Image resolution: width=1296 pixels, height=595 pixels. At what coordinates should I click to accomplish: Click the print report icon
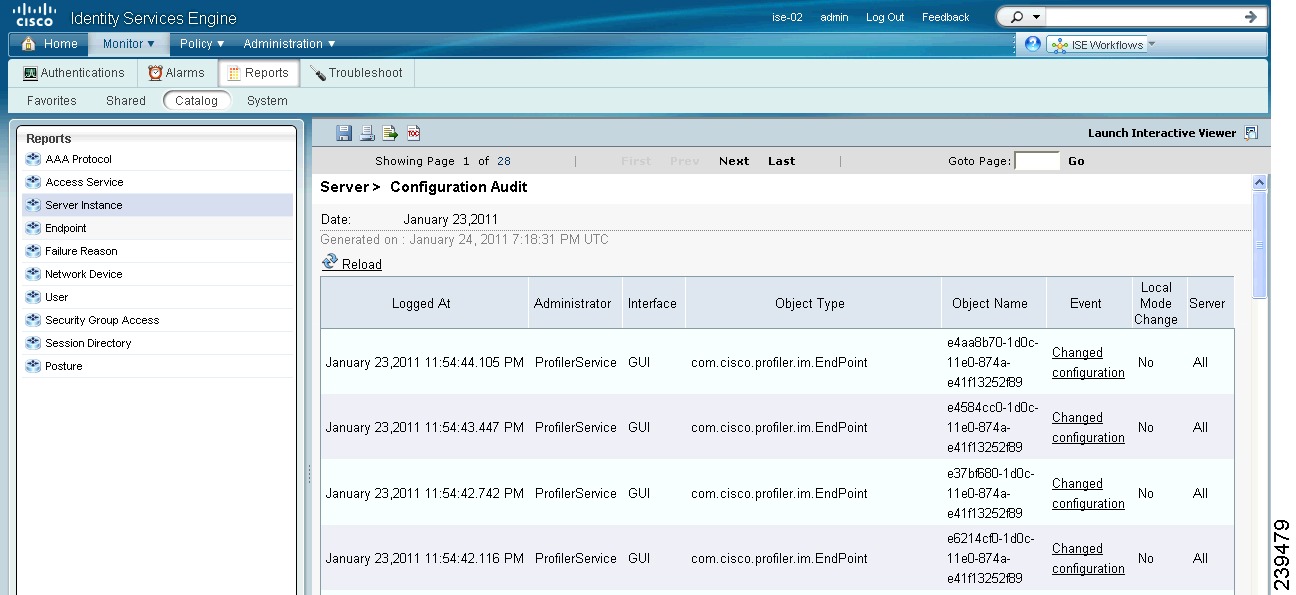pyautogui.click(x=367, y=133)
